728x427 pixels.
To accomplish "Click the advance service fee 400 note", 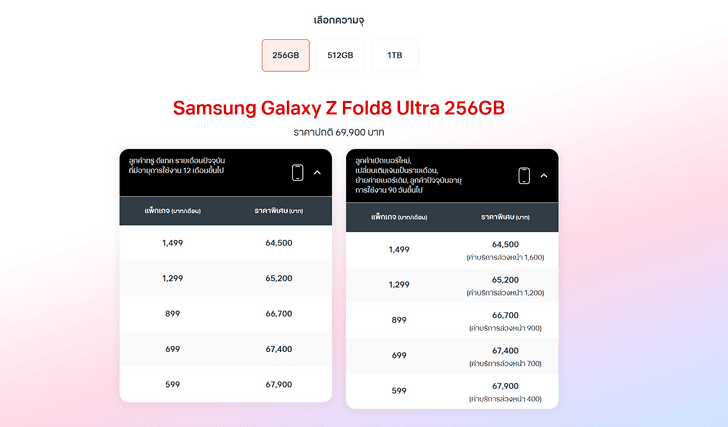I will (x=506, y=399).
